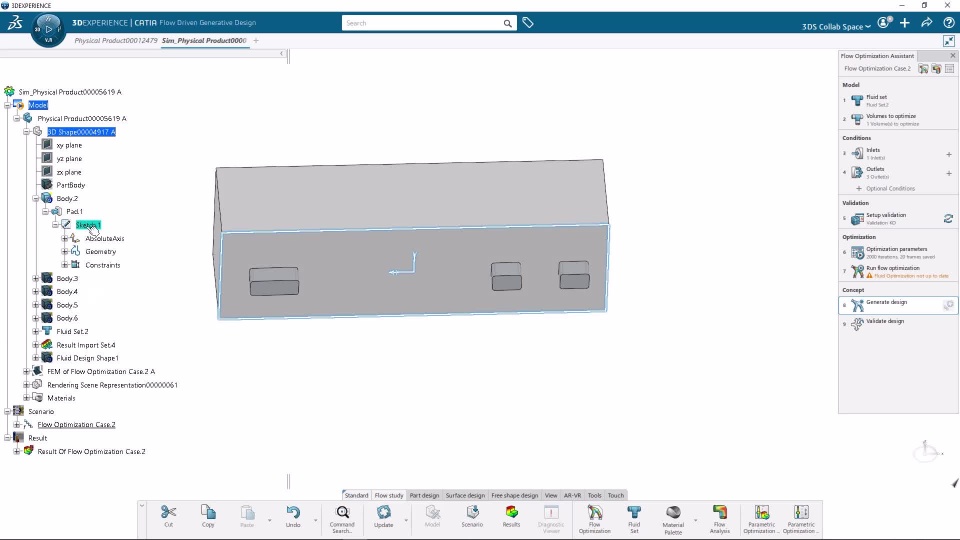Click the Undo icon
The image size is (960, 540).
[293, 512]
